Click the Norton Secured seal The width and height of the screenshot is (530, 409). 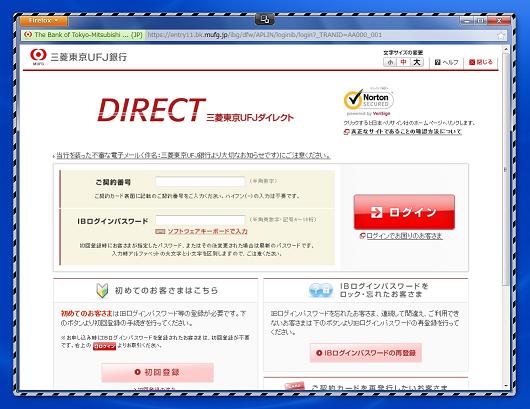click(x=368, y=101)
